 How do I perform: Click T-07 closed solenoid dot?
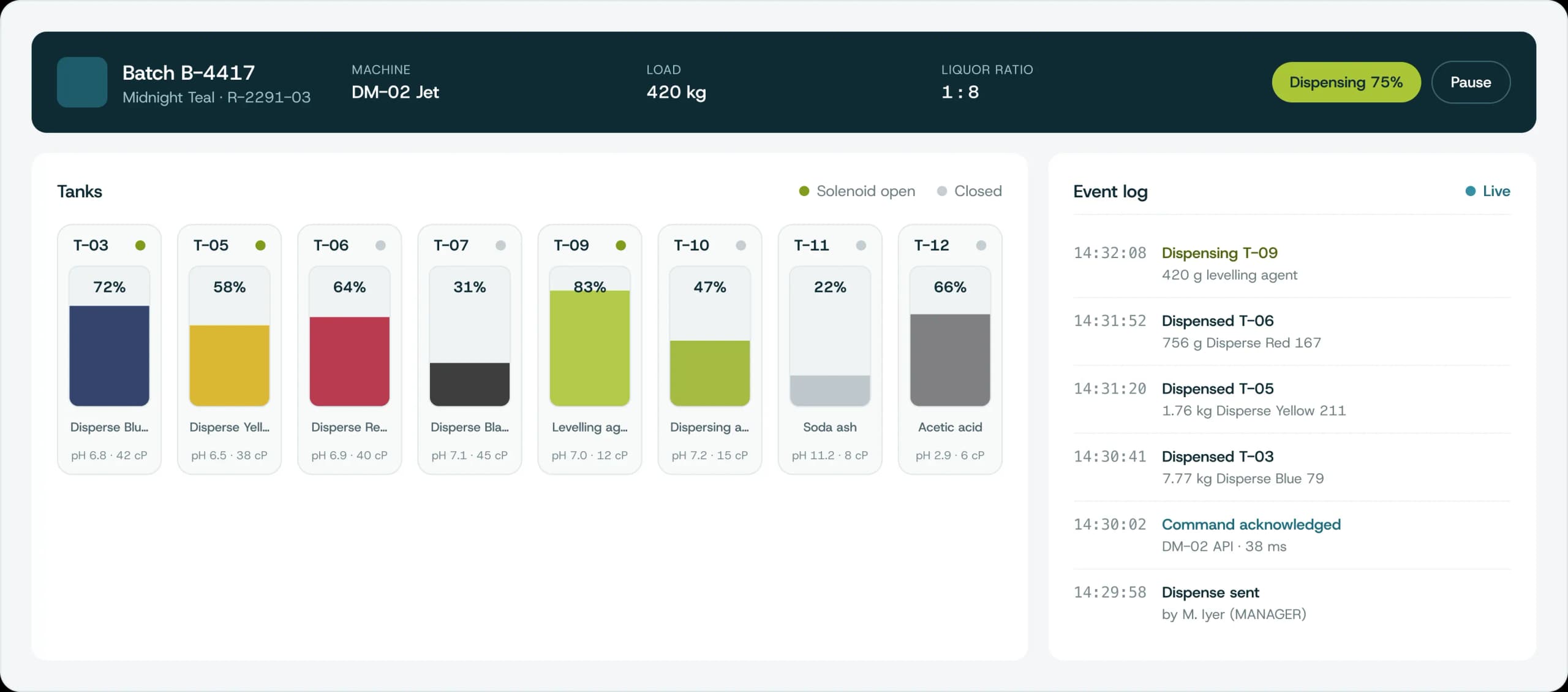click(500, 245)
